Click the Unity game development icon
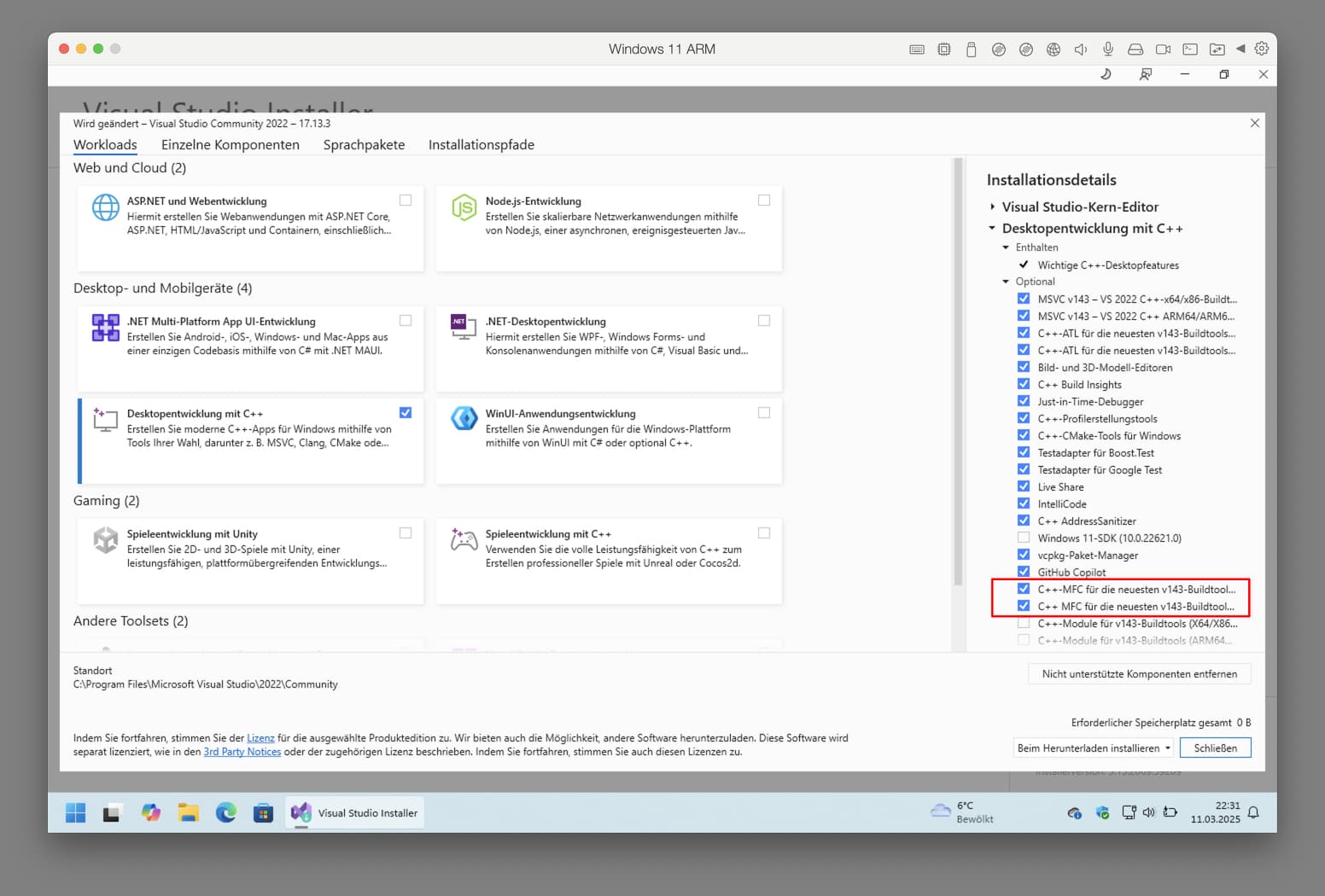1325x896 pixels. coord(106,539)
